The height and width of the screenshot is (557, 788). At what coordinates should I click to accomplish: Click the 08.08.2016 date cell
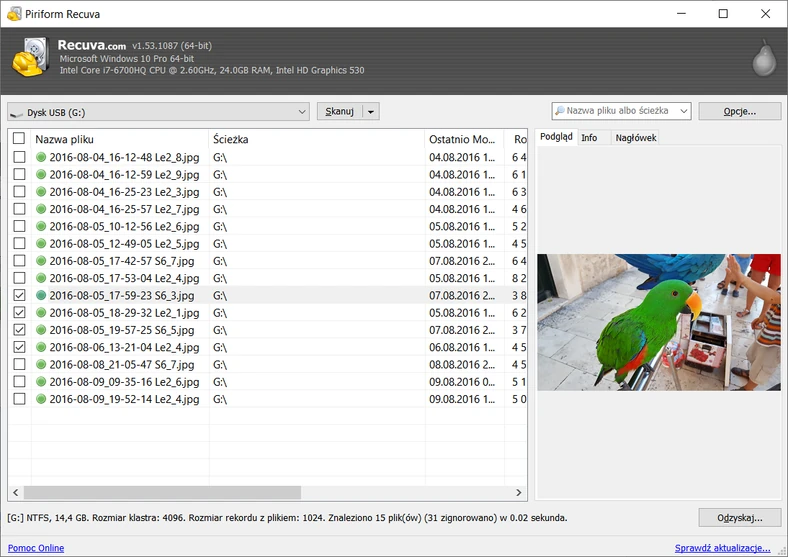(461, 364)
